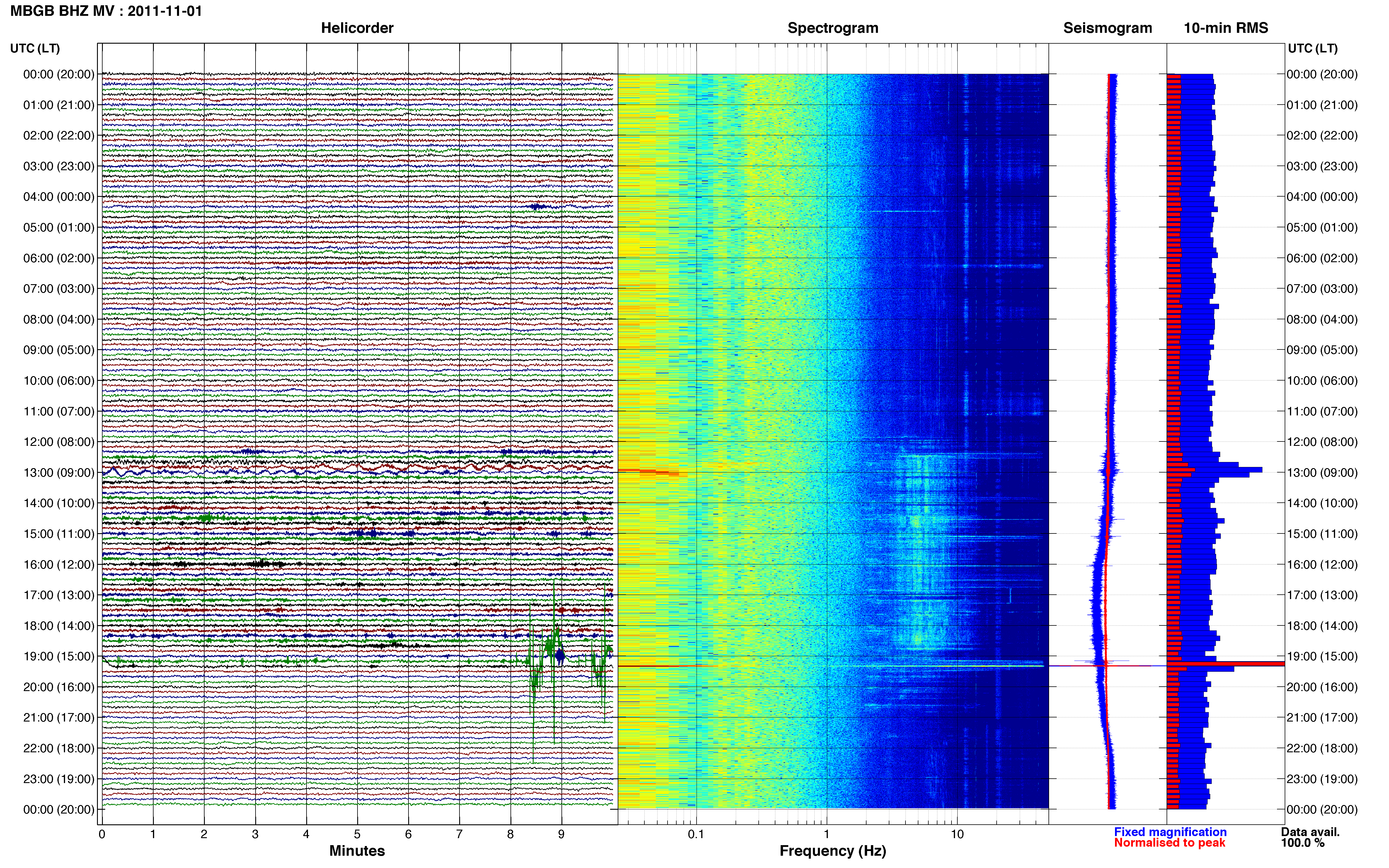Image resolution: width=1389 pixels, height=868 pixels.
Task: Click right-axis time label '22:00 (18:00)'
Action: [1322, 748]
